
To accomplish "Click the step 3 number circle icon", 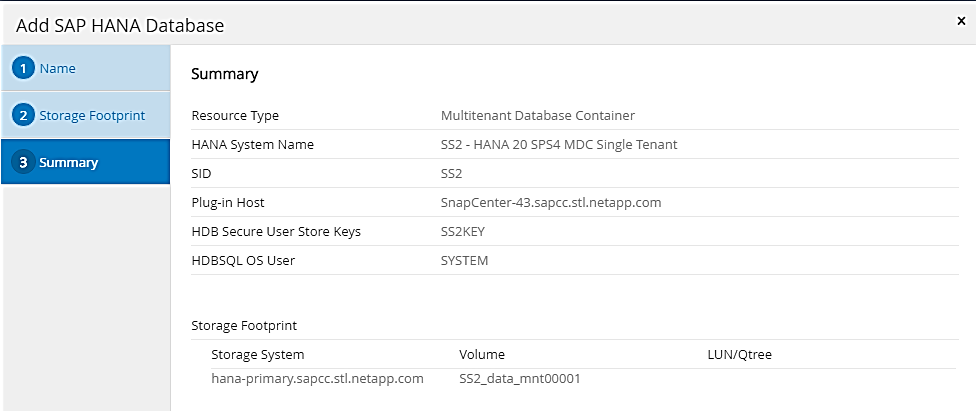I will coord(23,162).
